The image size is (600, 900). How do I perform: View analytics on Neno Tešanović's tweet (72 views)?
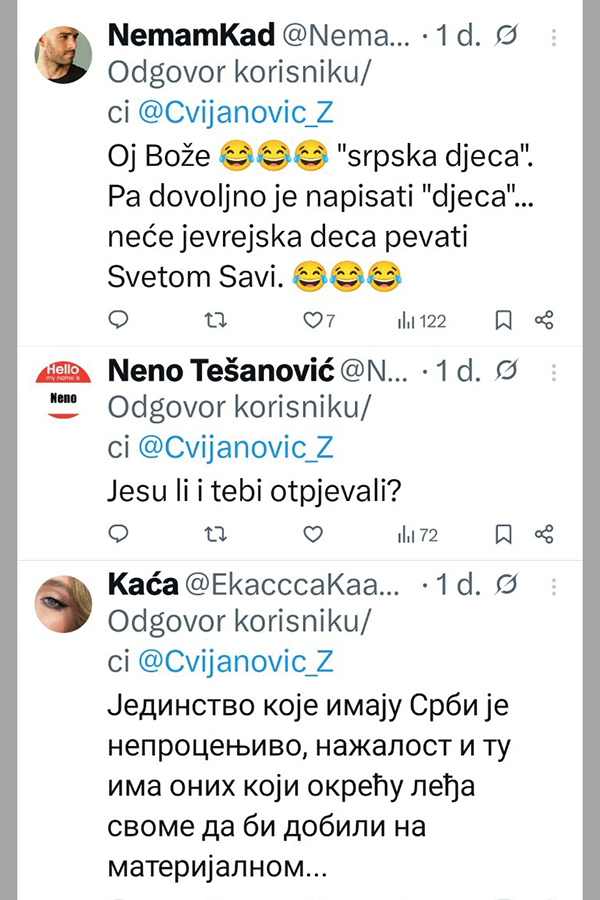click(417, 535)
